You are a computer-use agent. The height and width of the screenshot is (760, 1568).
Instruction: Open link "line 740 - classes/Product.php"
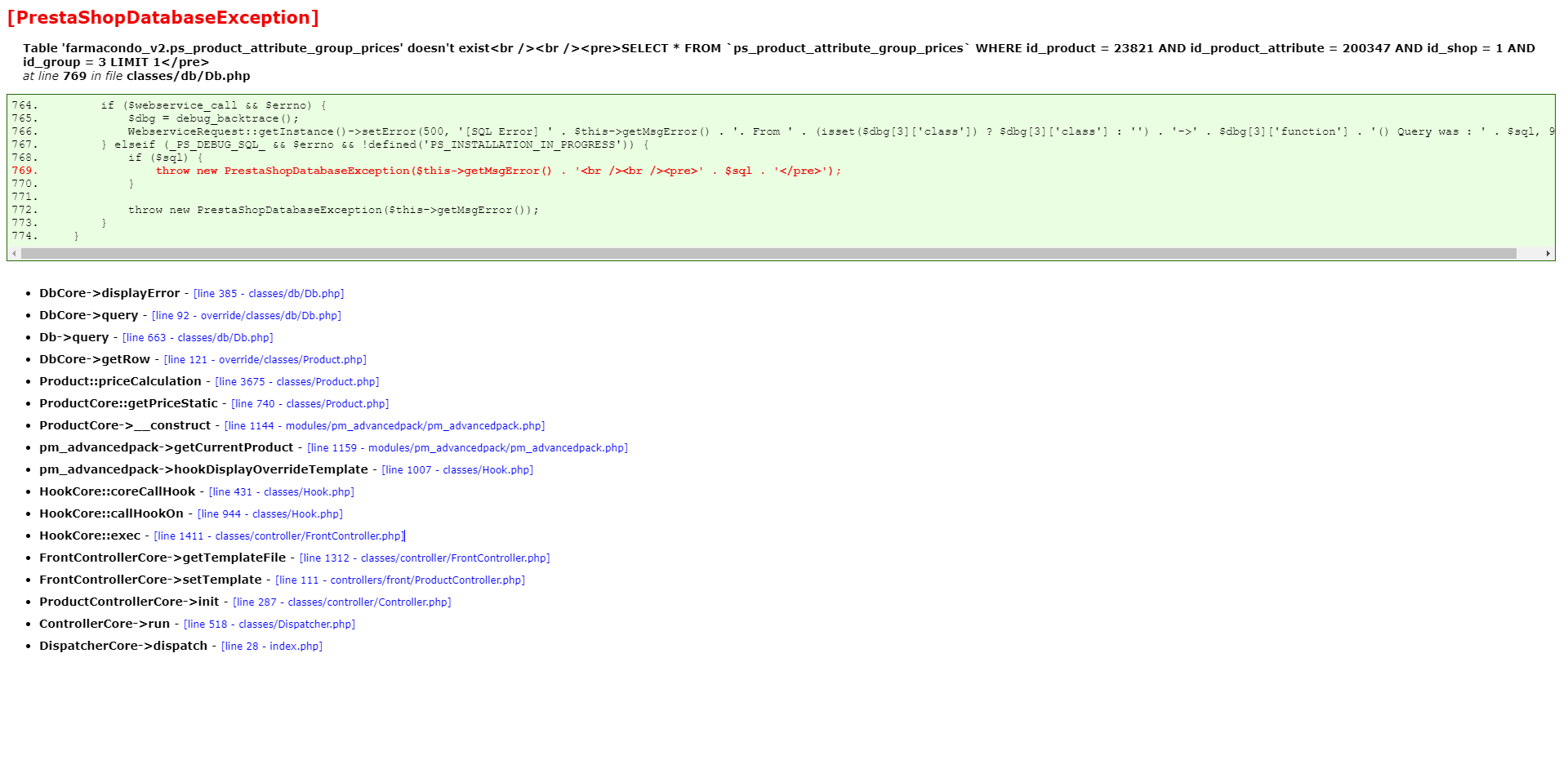coord(310,404)
